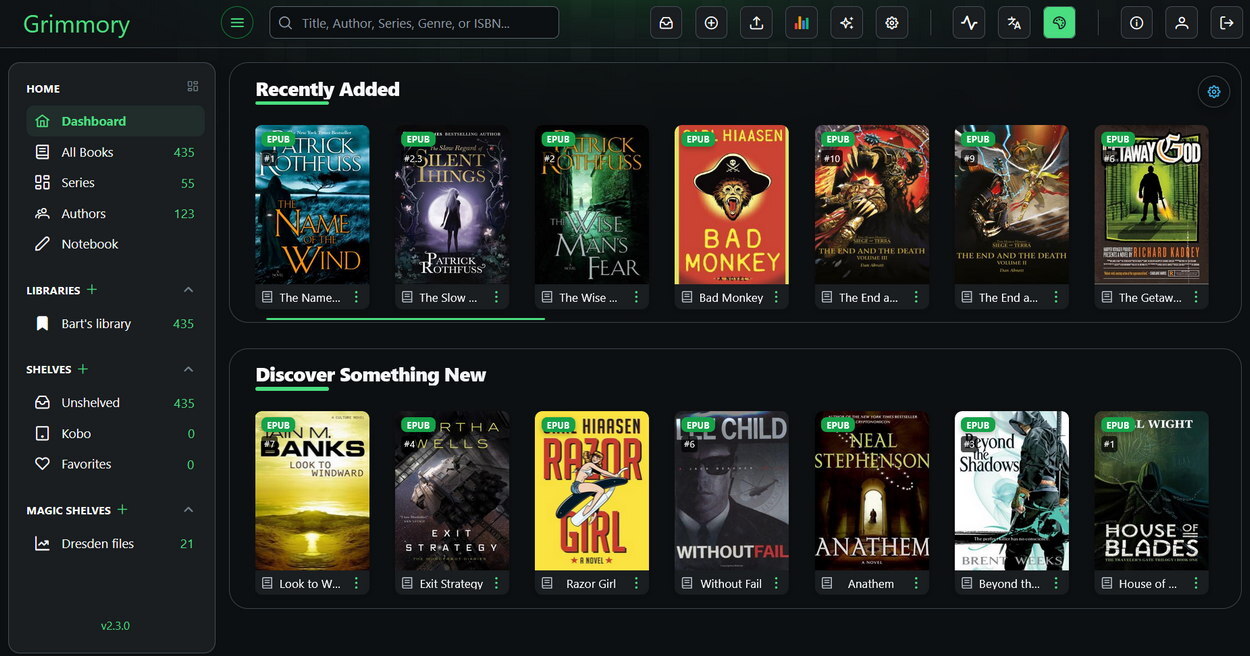Open three-dot menu for Bad Monkey
Image resolution: width=1250 pixels, height=656 pixels.
pyautogui.click(x=776, y=297)
